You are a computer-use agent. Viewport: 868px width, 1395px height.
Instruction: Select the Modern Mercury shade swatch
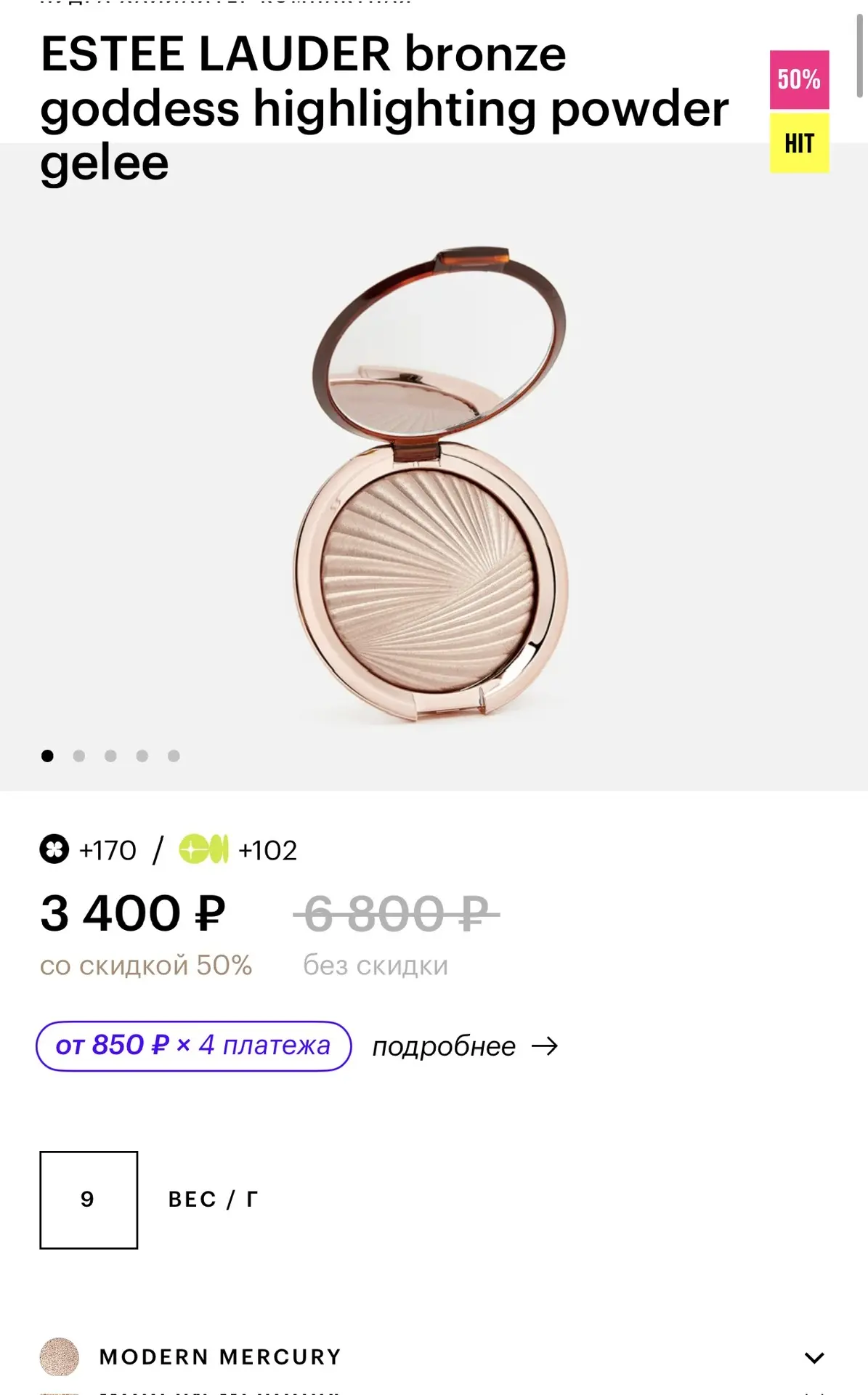click(60, 1356)
